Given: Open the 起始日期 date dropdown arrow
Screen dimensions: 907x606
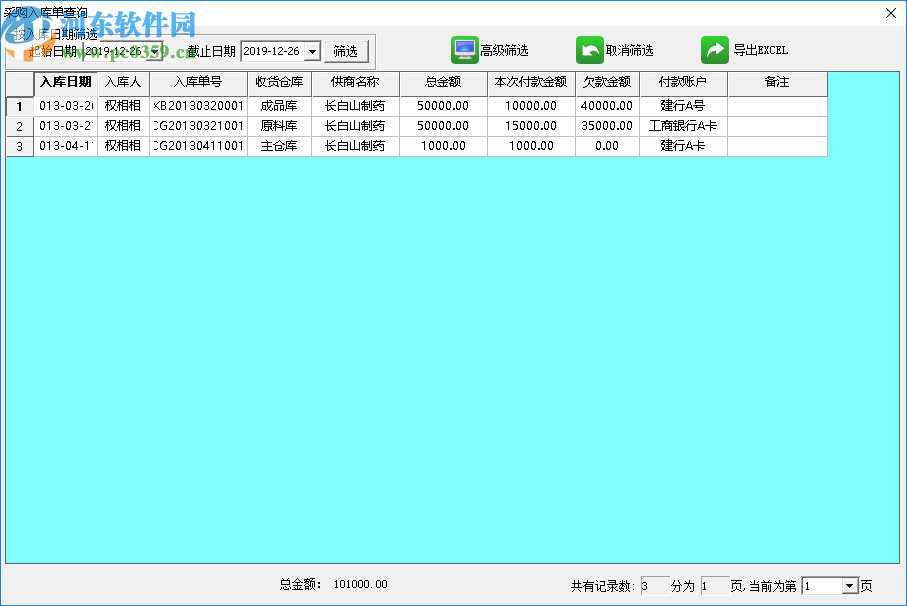Looking at the screenshot, I should click(x=155, y=51).
